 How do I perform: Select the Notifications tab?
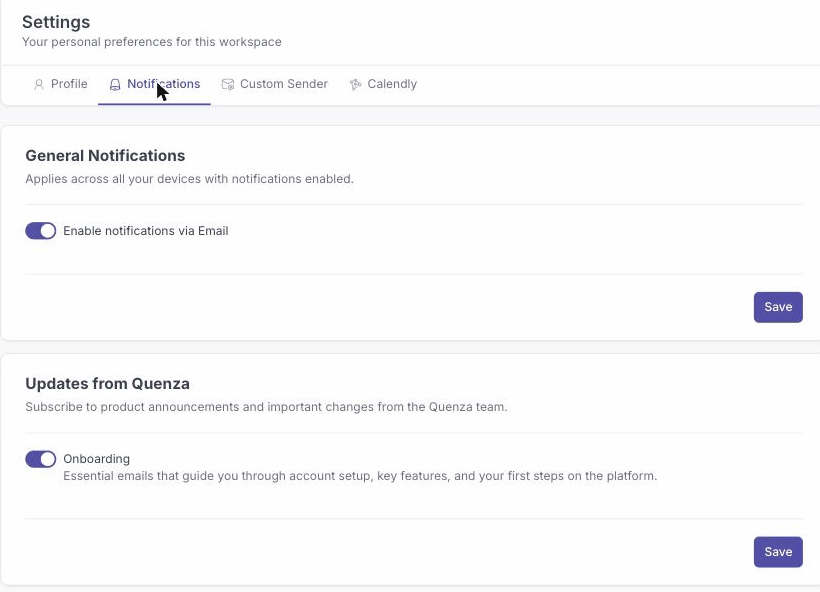click(x=154, y=84)
